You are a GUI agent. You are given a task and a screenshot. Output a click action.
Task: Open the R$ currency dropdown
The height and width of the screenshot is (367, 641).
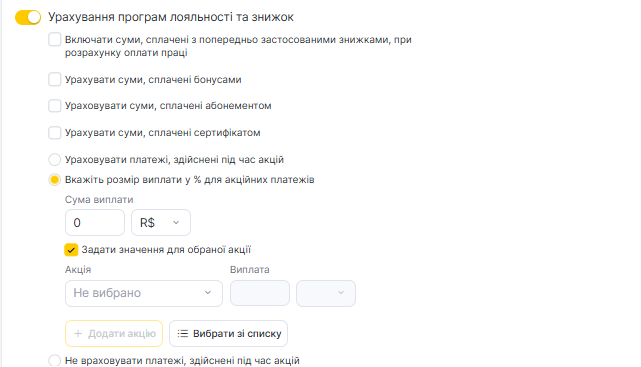[161, 223]
